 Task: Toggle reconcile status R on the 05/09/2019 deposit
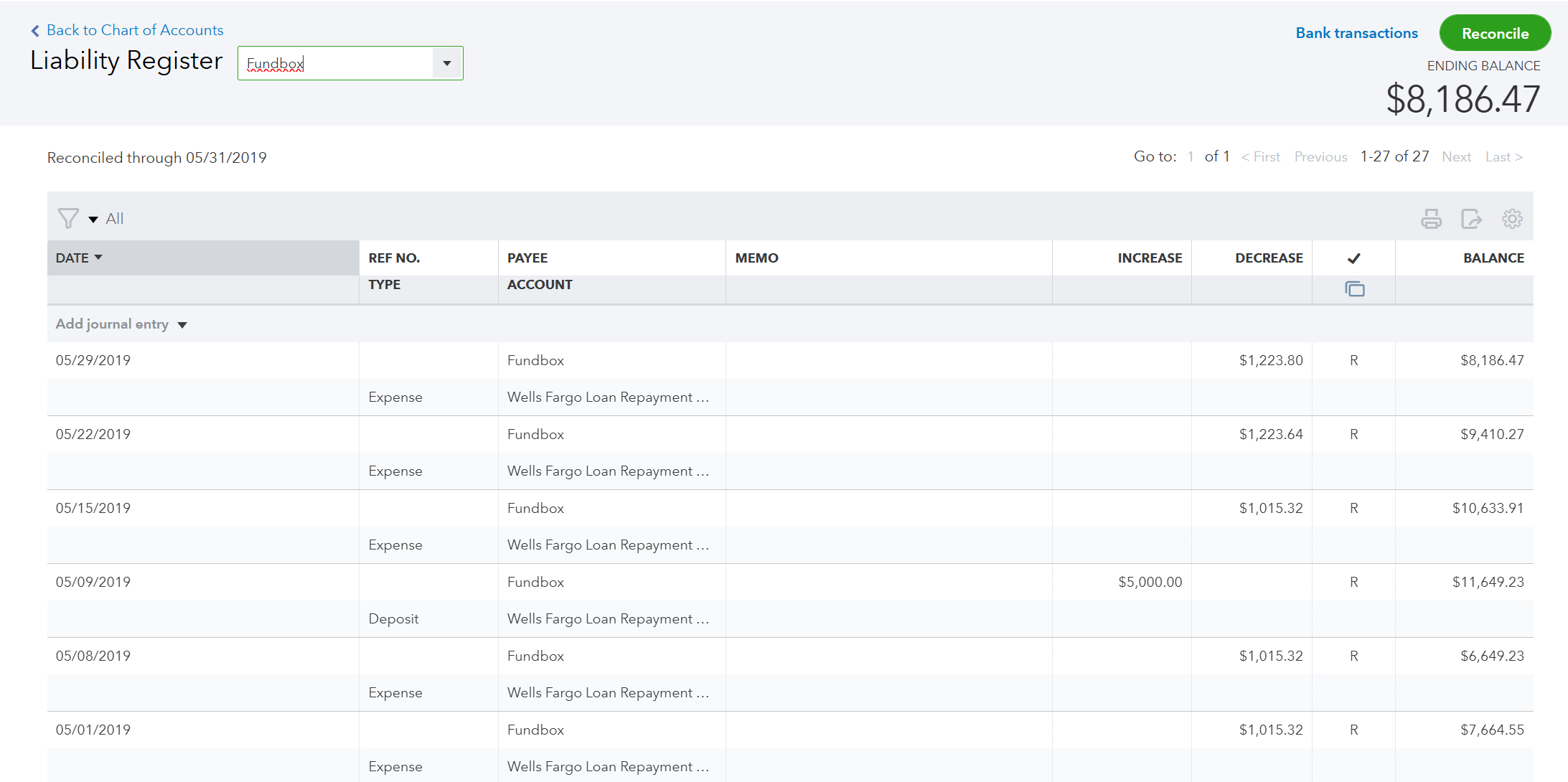[1354, 582]
